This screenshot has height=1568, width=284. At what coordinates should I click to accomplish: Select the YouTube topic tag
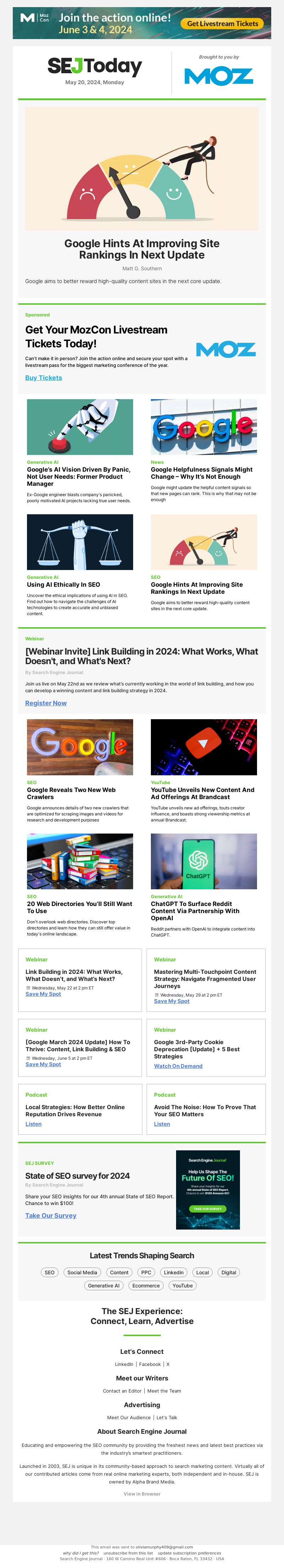click(x=182, y=1286)
